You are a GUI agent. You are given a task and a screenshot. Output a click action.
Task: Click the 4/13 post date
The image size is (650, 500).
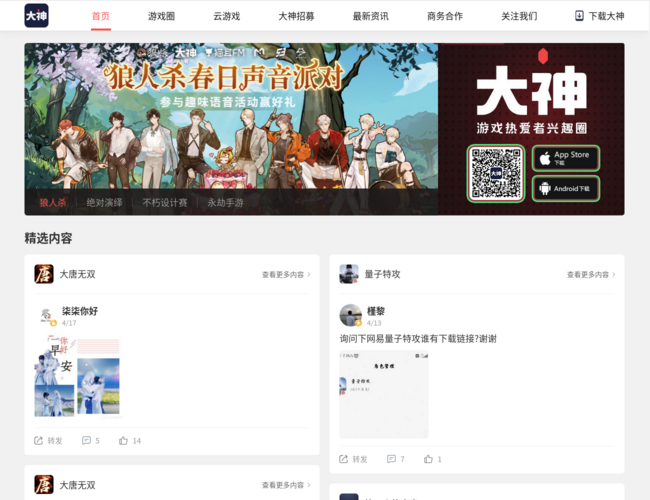[374, 323]
